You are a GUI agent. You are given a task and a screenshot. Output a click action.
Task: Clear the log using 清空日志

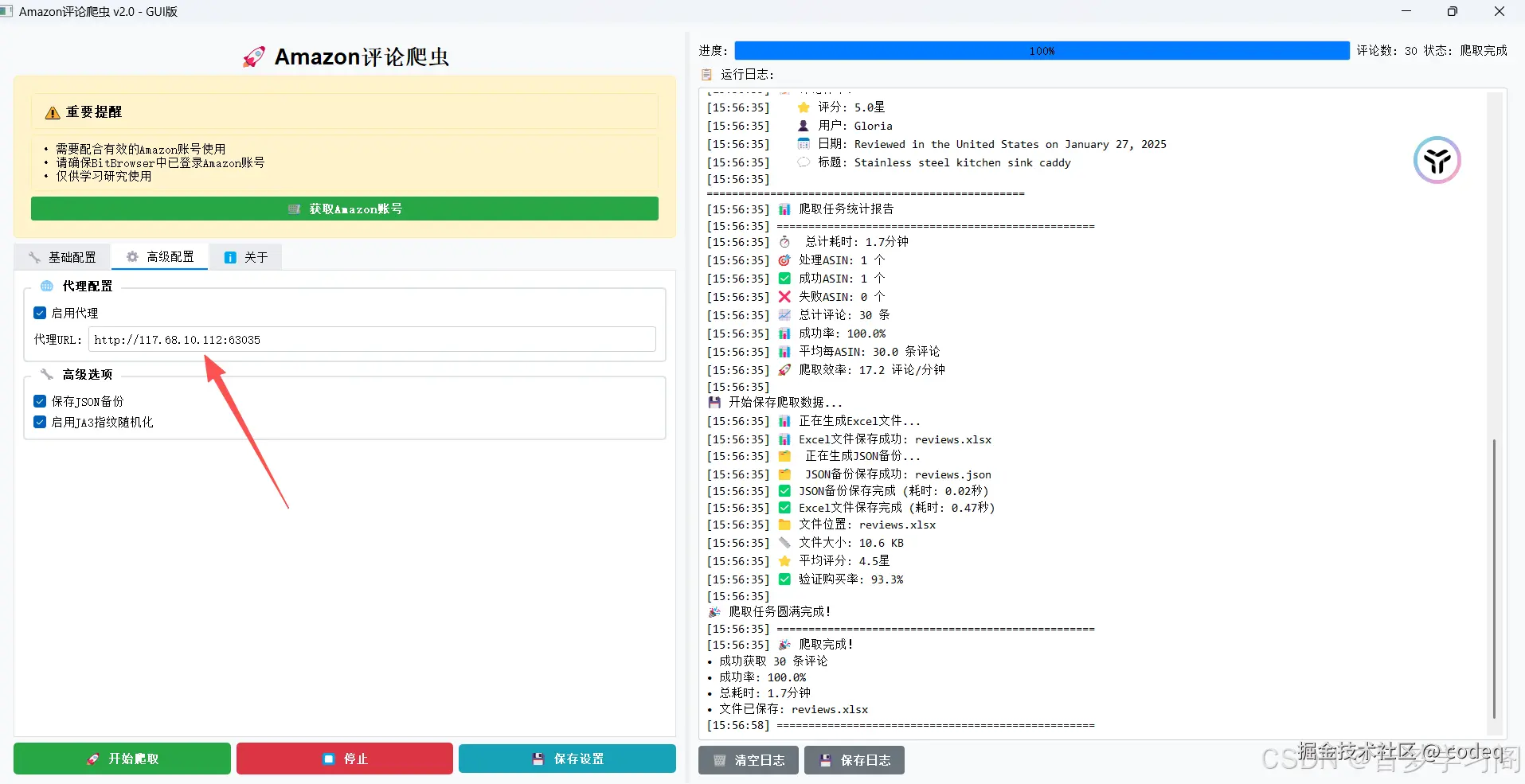pos(749,760)
